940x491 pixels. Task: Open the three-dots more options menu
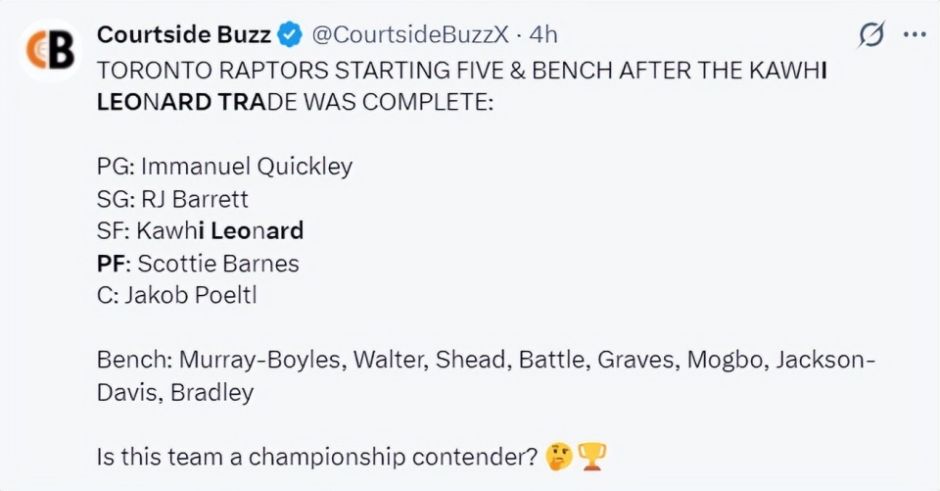(x=915, y=35)
